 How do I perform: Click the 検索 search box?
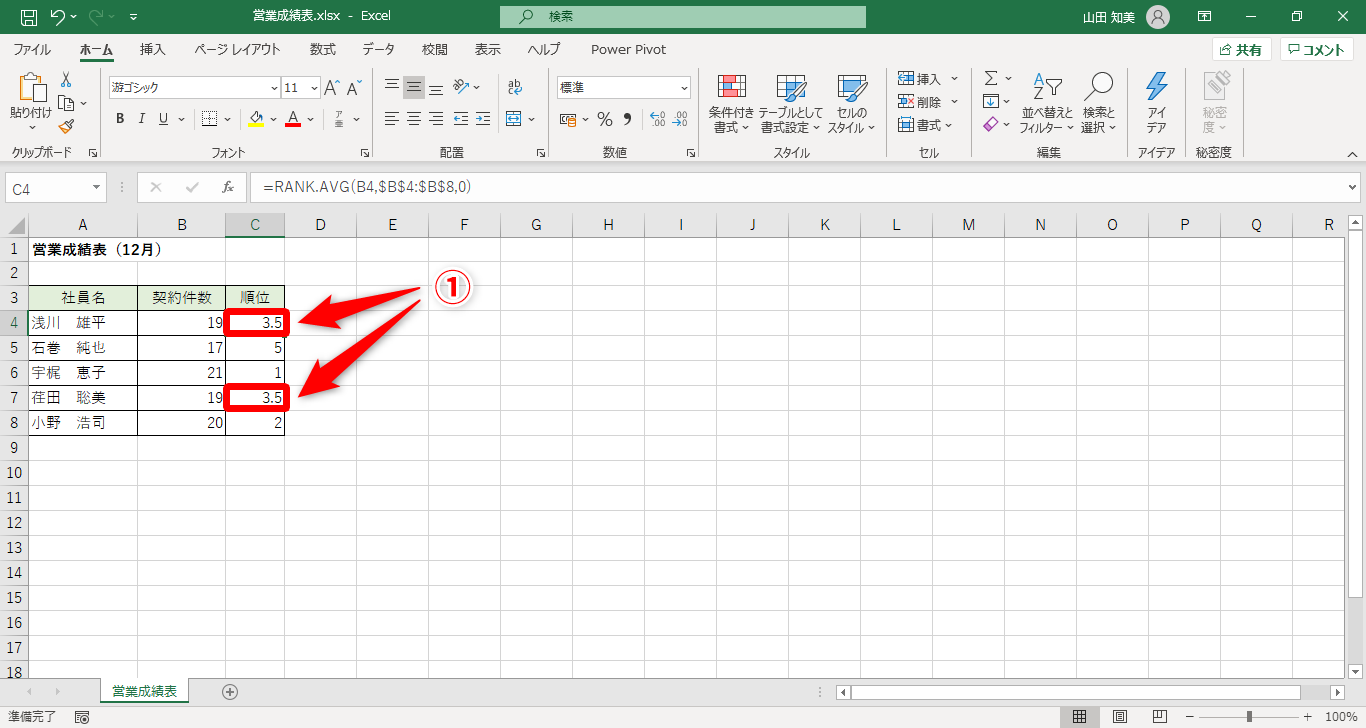(x=683, y=17)
